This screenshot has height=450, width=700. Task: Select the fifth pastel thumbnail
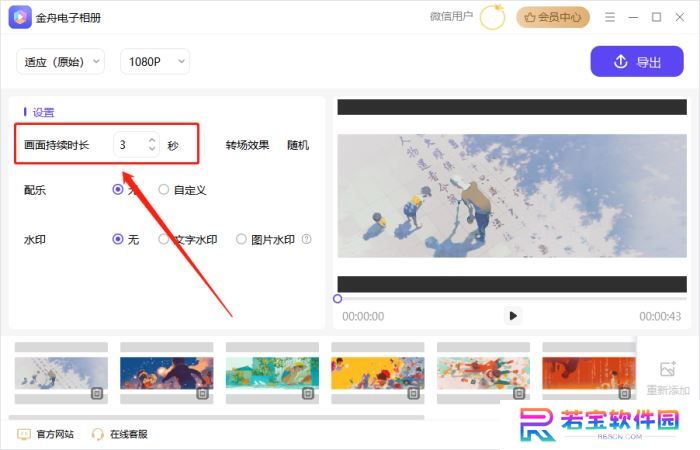tap(483, 373)
